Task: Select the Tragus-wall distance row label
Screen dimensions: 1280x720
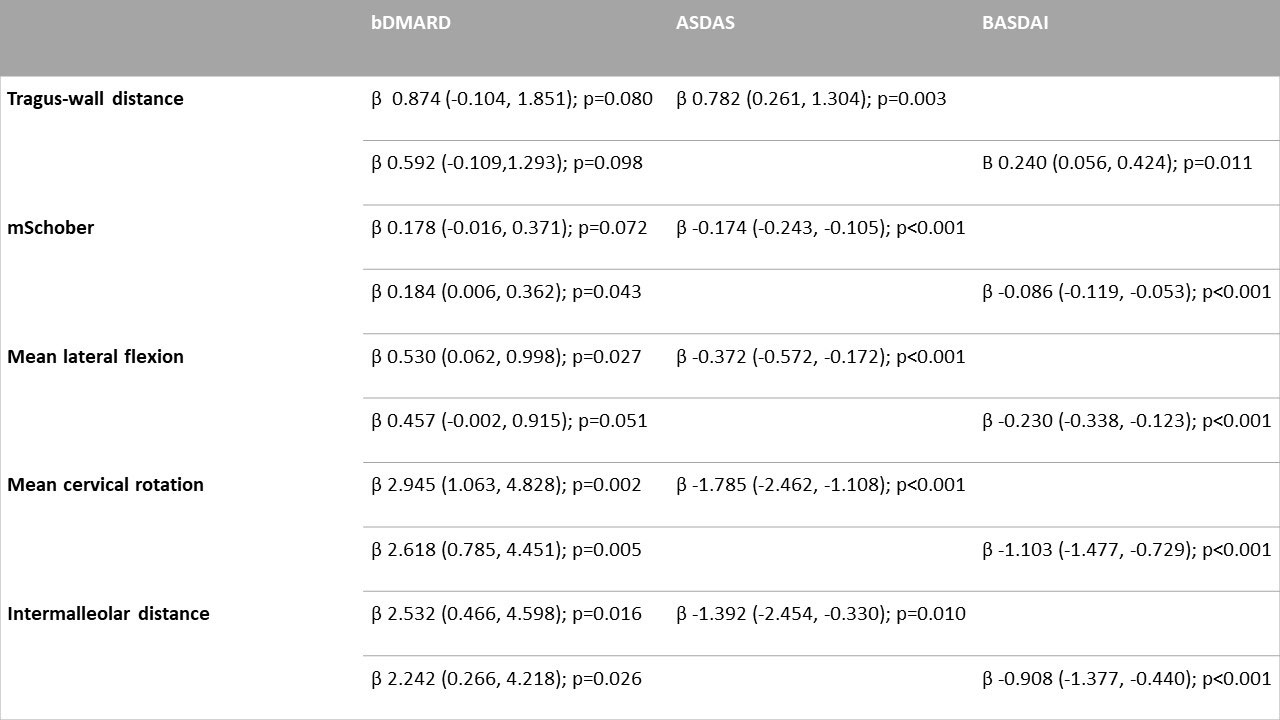Action: pos(95,99)
